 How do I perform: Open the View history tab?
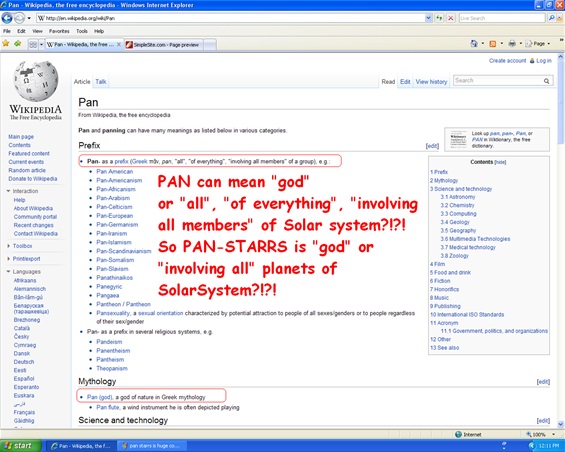coord(431,82)
